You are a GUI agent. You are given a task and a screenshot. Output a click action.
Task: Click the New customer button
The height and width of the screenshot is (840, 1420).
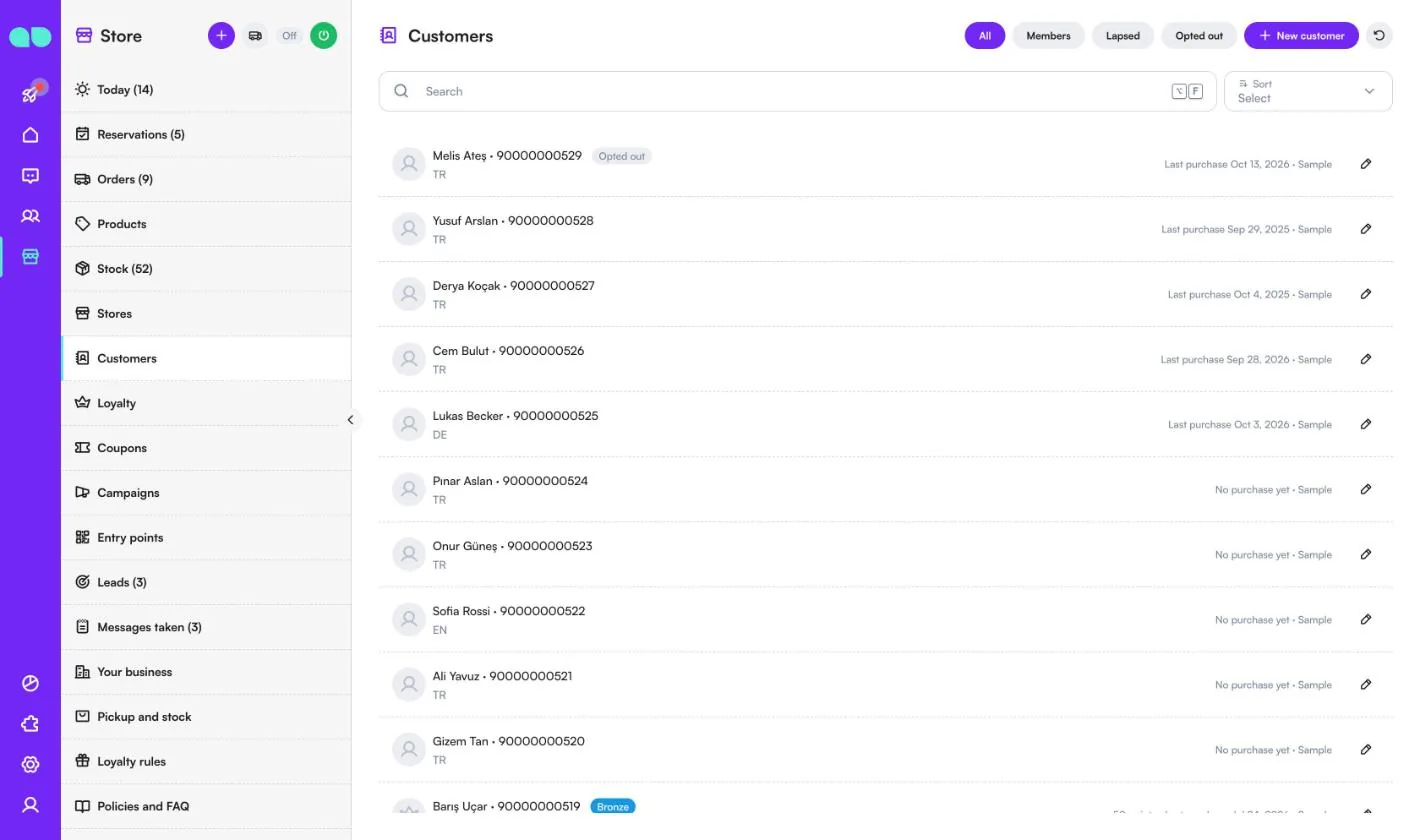(1301, 36)
